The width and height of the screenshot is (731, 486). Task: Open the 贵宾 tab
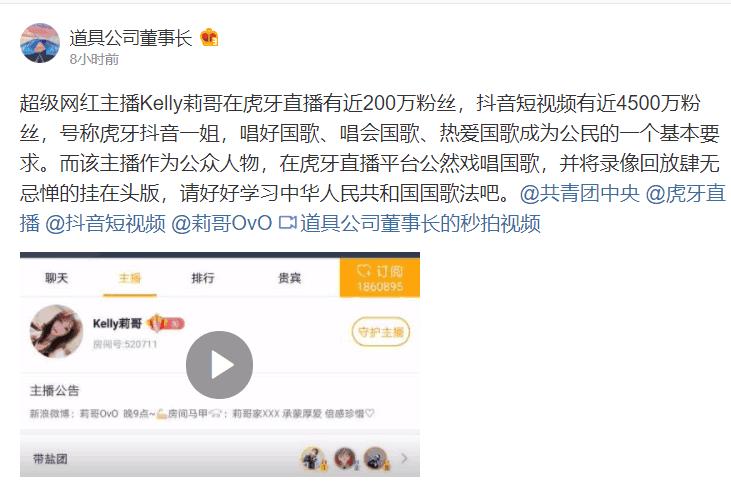tap(290, 278)
